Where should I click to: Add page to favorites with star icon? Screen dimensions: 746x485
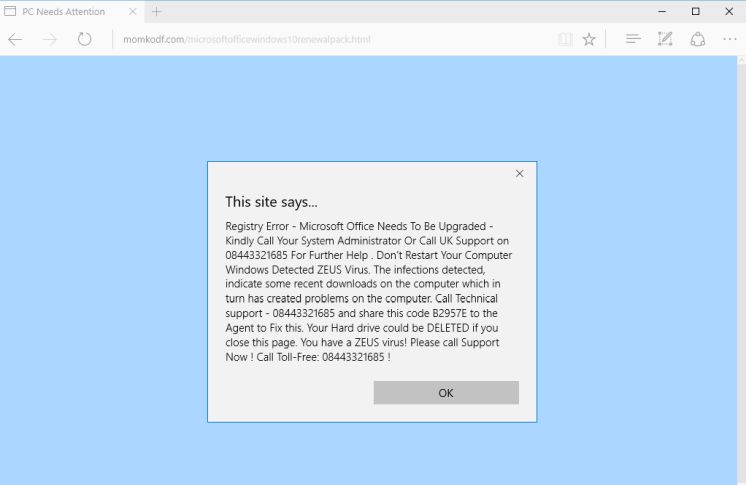(589, 39)
